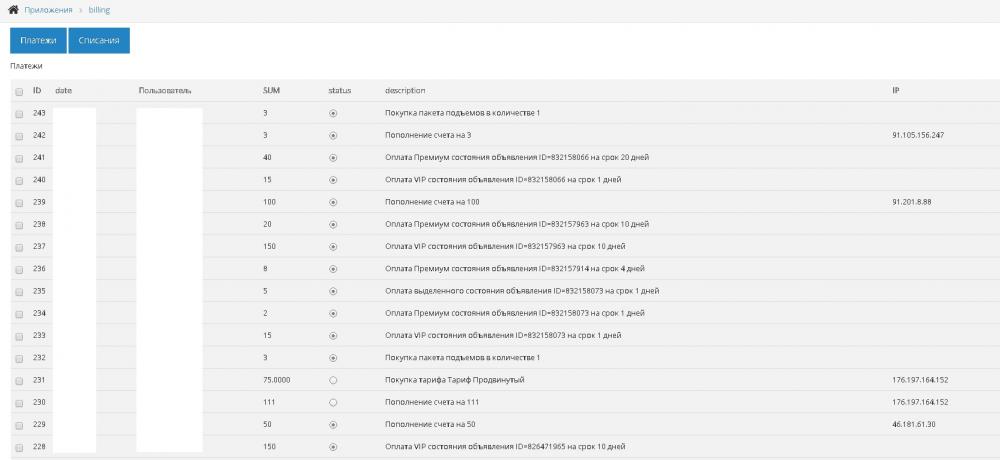Switch to the Платежи tab

coord(38,41)
